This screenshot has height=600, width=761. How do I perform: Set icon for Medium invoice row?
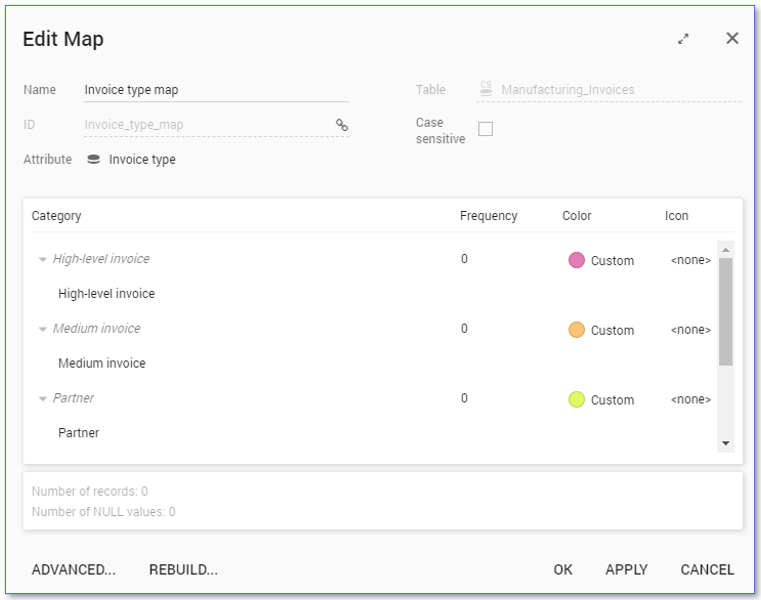690,330
